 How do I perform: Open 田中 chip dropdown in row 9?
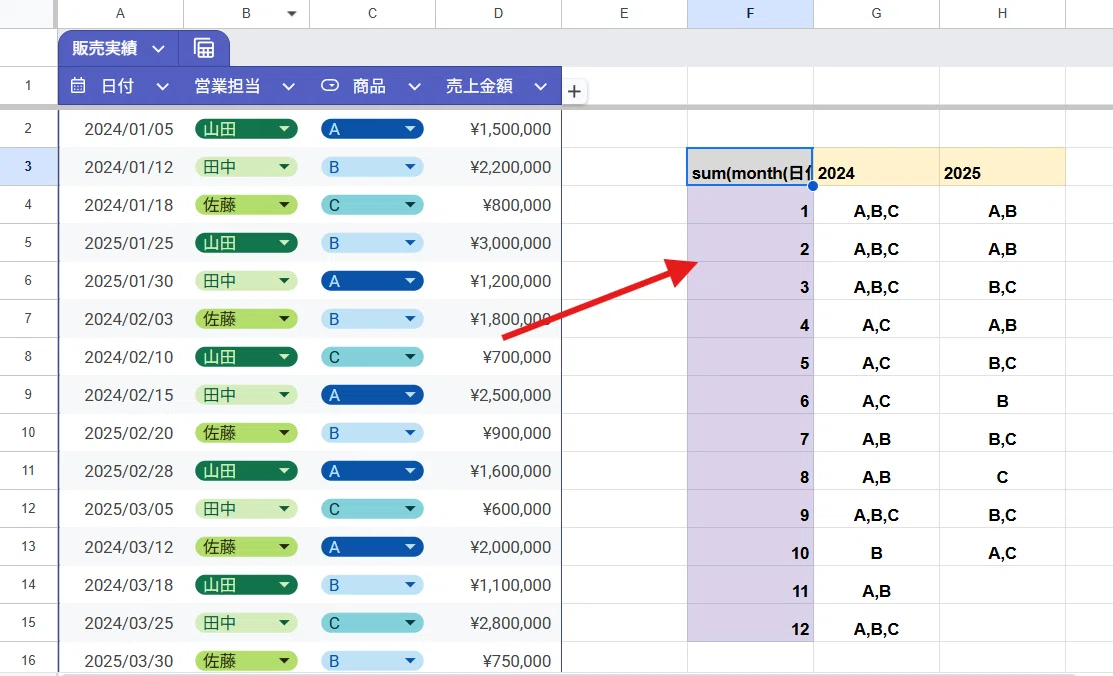point(284,395)
